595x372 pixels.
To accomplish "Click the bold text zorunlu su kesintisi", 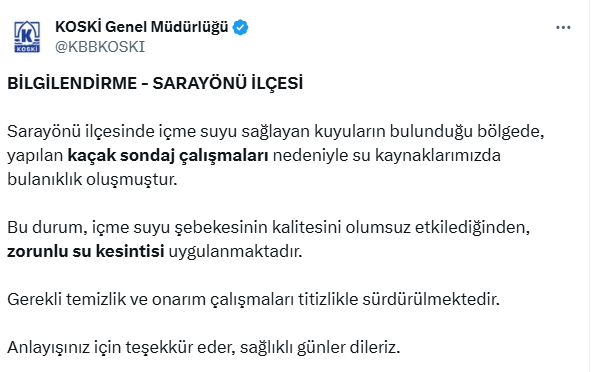I will (86, 251).
